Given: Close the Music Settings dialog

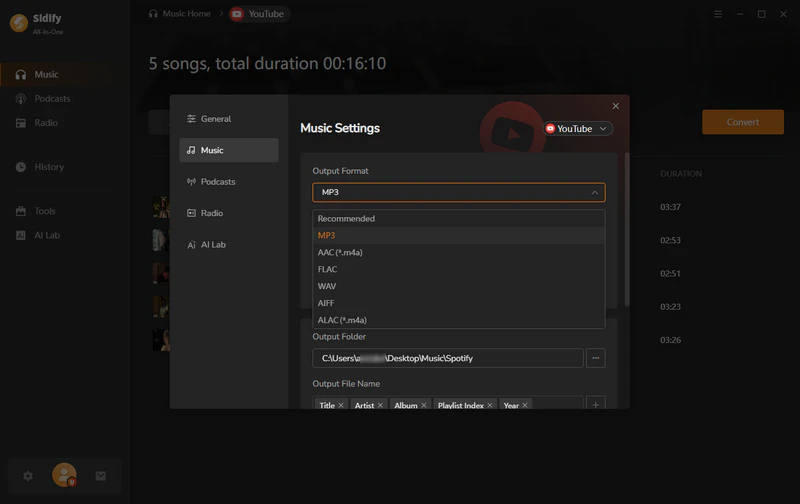Looking at the screenshot, I should (615, 106).
